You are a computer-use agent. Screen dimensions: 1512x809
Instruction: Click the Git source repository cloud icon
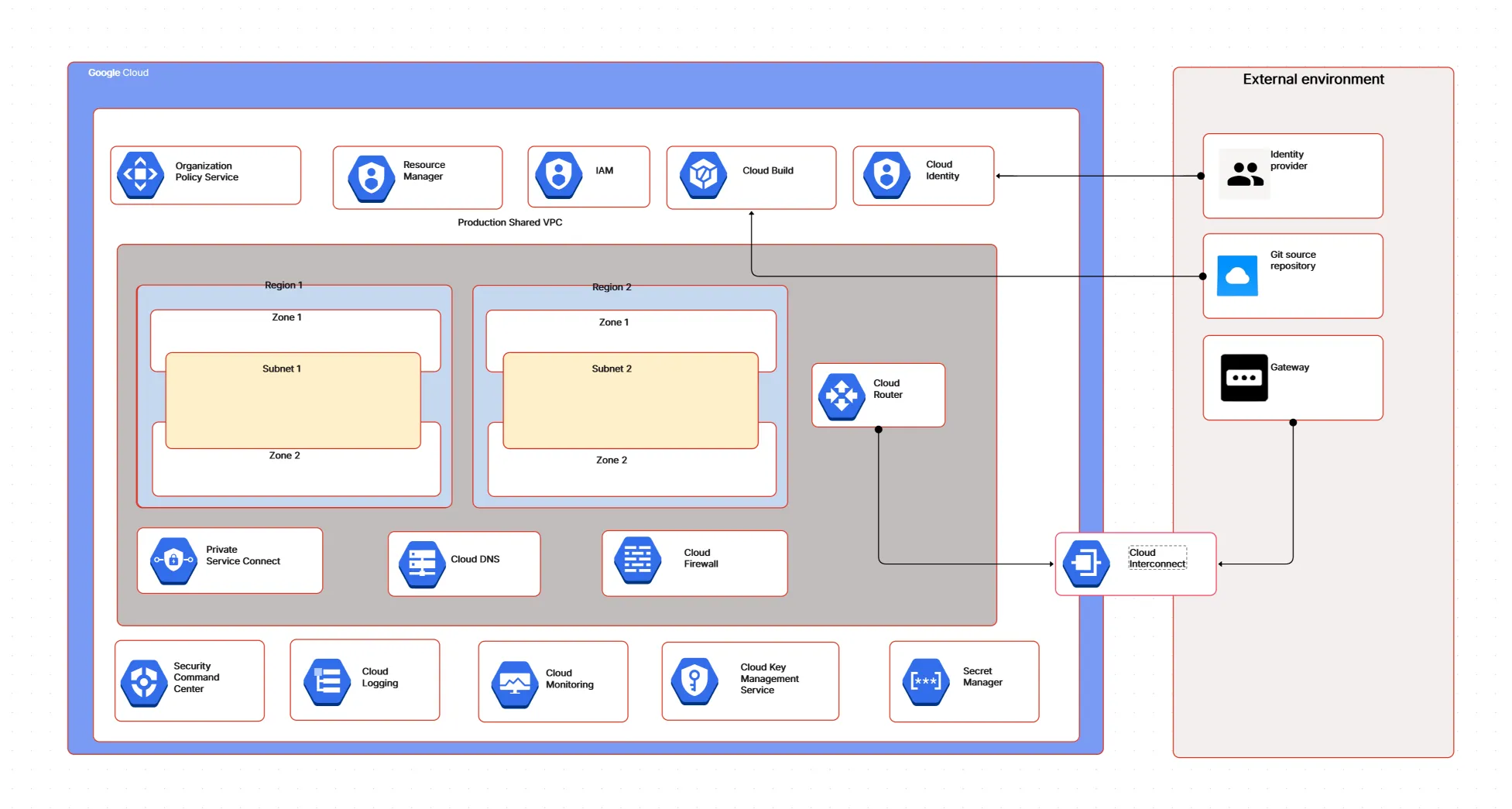(1237, 276)
